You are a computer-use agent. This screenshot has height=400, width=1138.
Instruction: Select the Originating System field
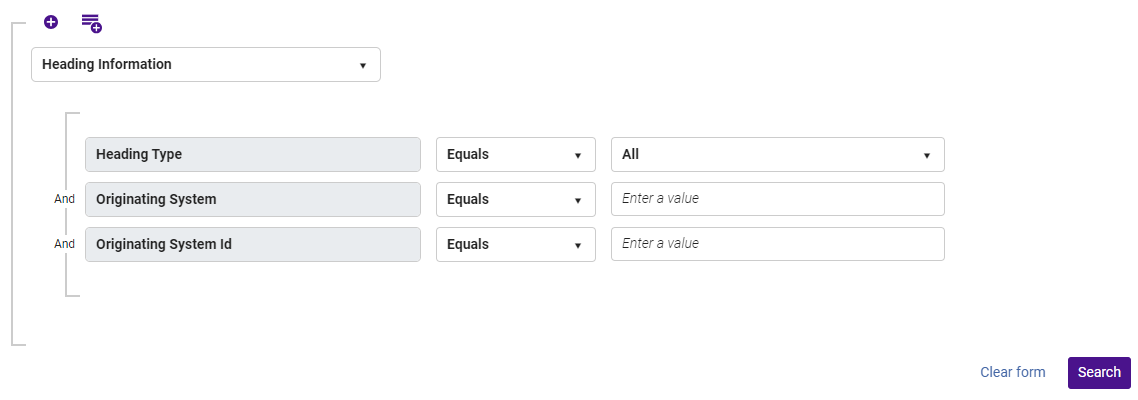(x=252, y=199)
